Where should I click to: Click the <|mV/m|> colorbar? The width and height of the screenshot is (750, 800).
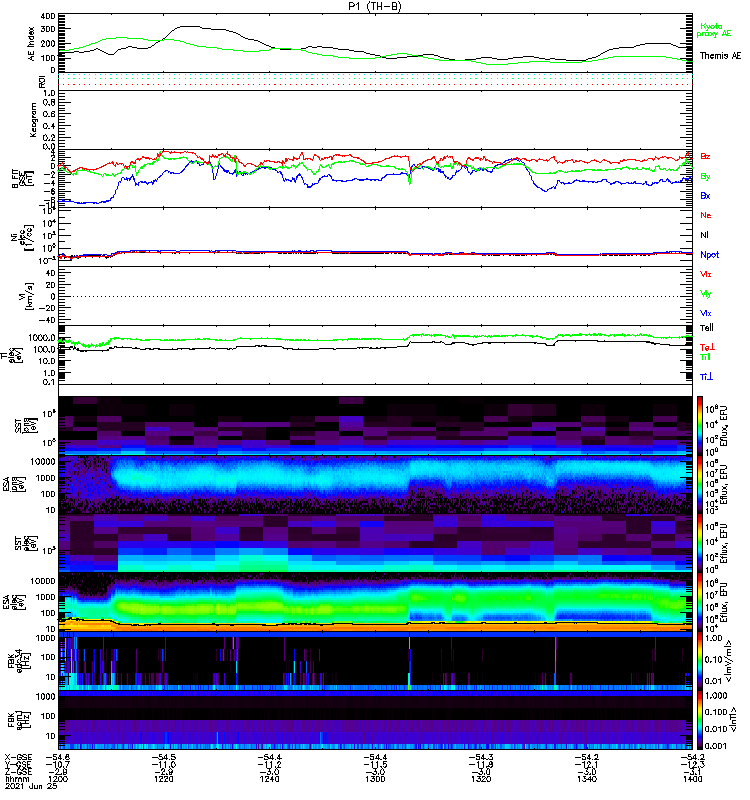pyautogui.click(x=701, y=661)
